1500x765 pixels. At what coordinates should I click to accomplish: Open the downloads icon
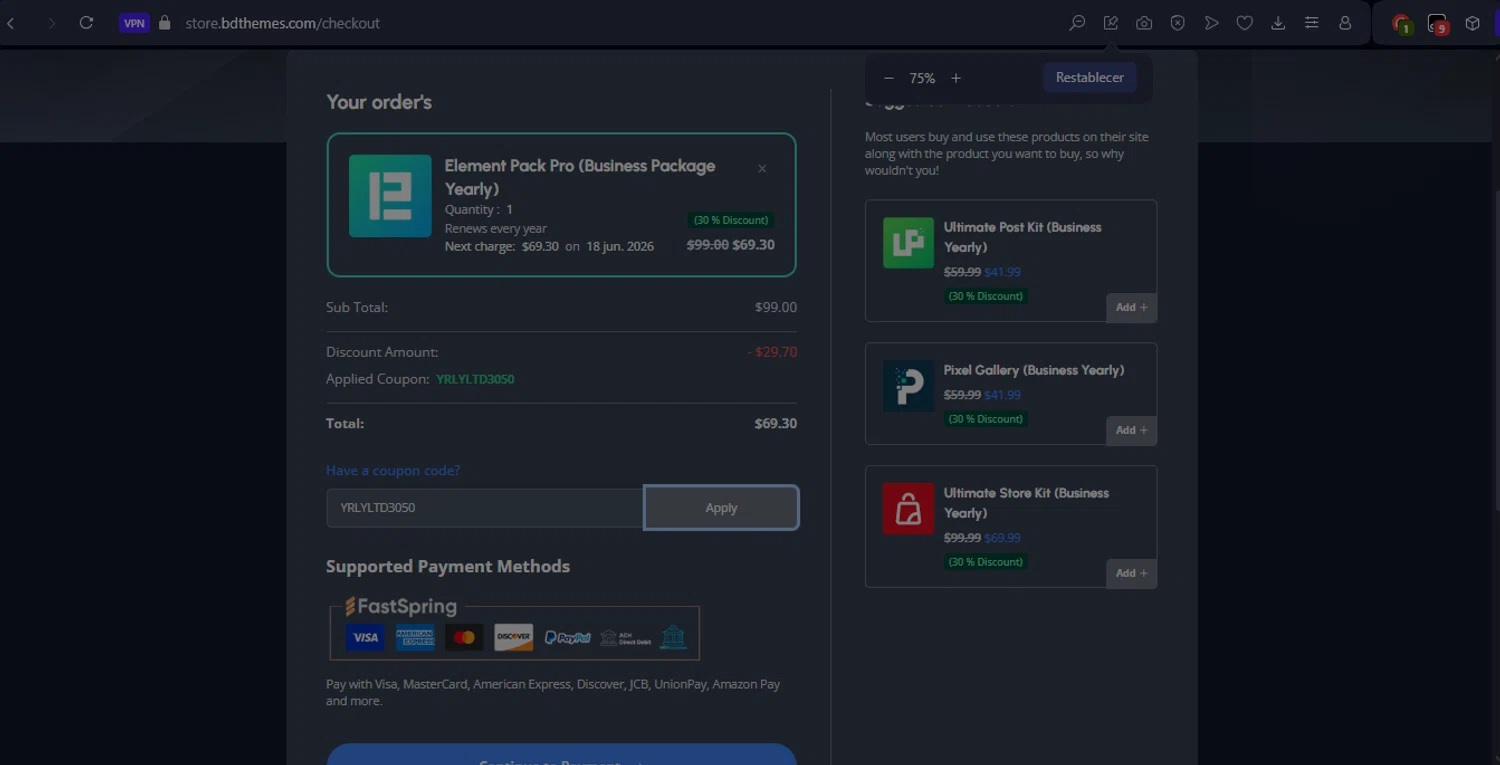(1278, 23)
